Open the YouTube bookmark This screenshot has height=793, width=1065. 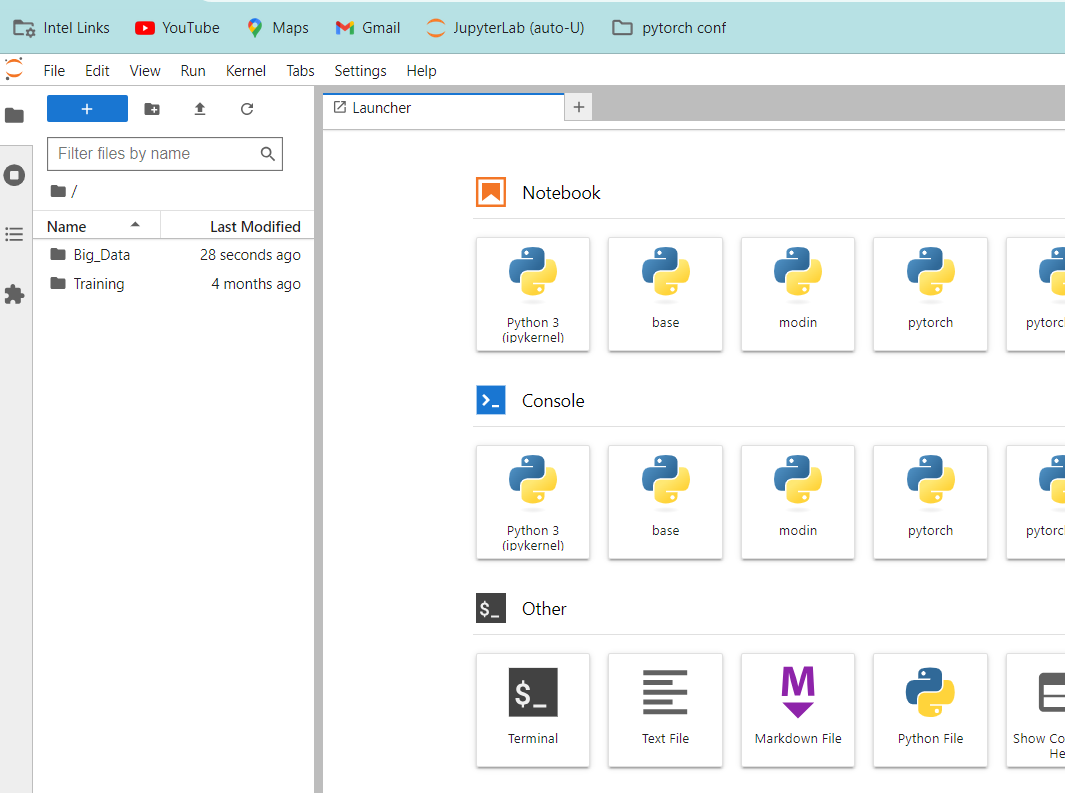(x=177, y=28)
